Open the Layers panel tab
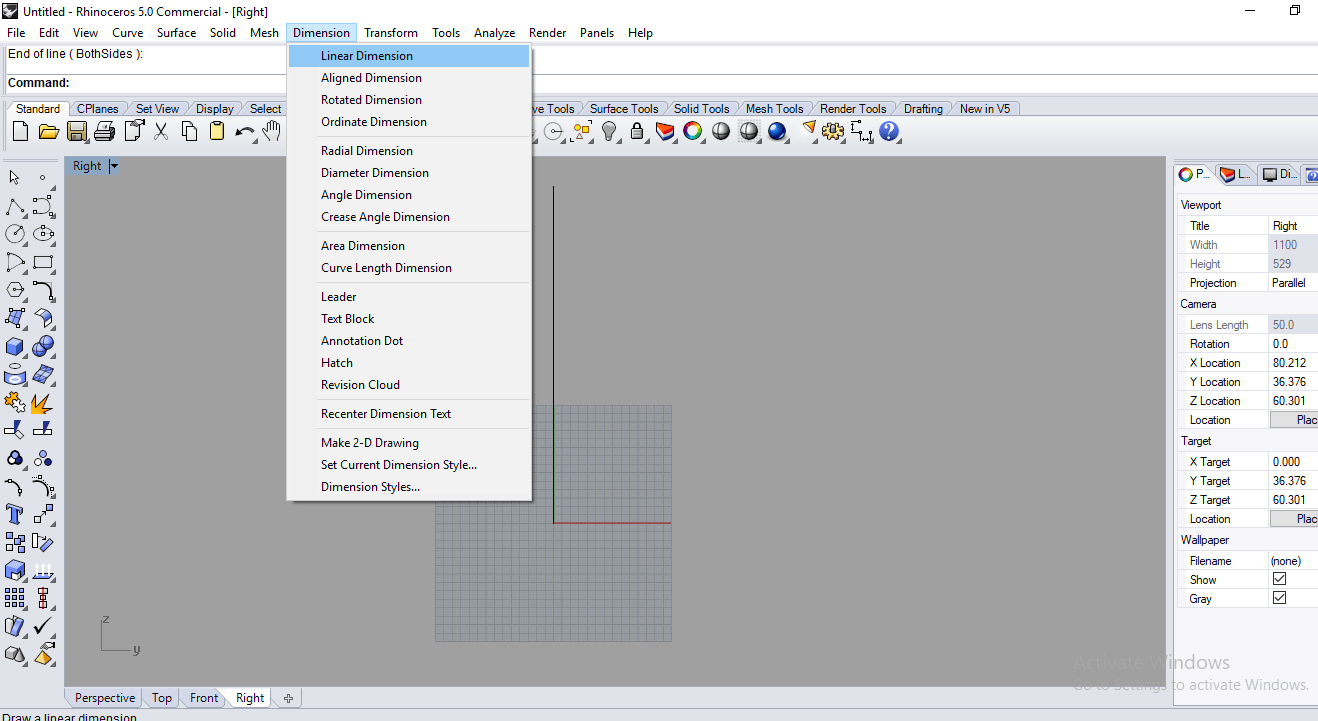The image size is (1318, 721). pos(1236,174)
